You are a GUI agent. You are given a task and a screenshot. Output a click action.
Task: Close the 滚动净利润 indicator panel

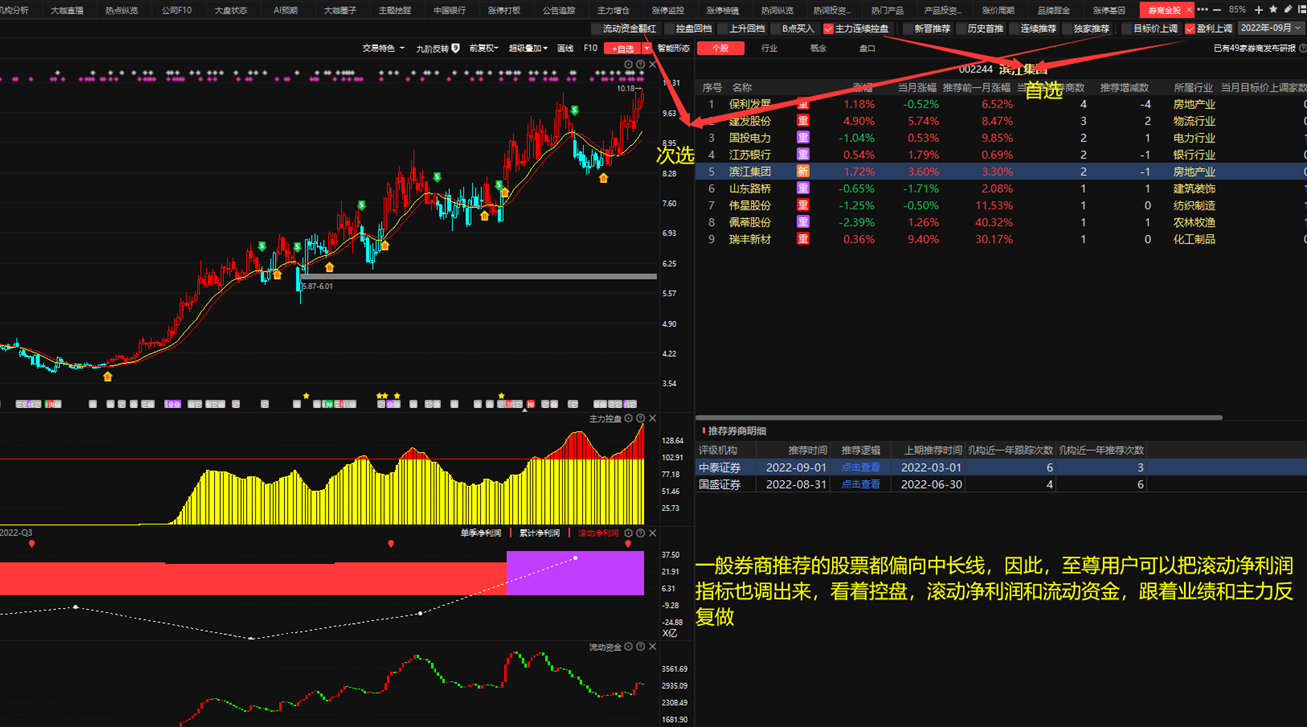653,533
